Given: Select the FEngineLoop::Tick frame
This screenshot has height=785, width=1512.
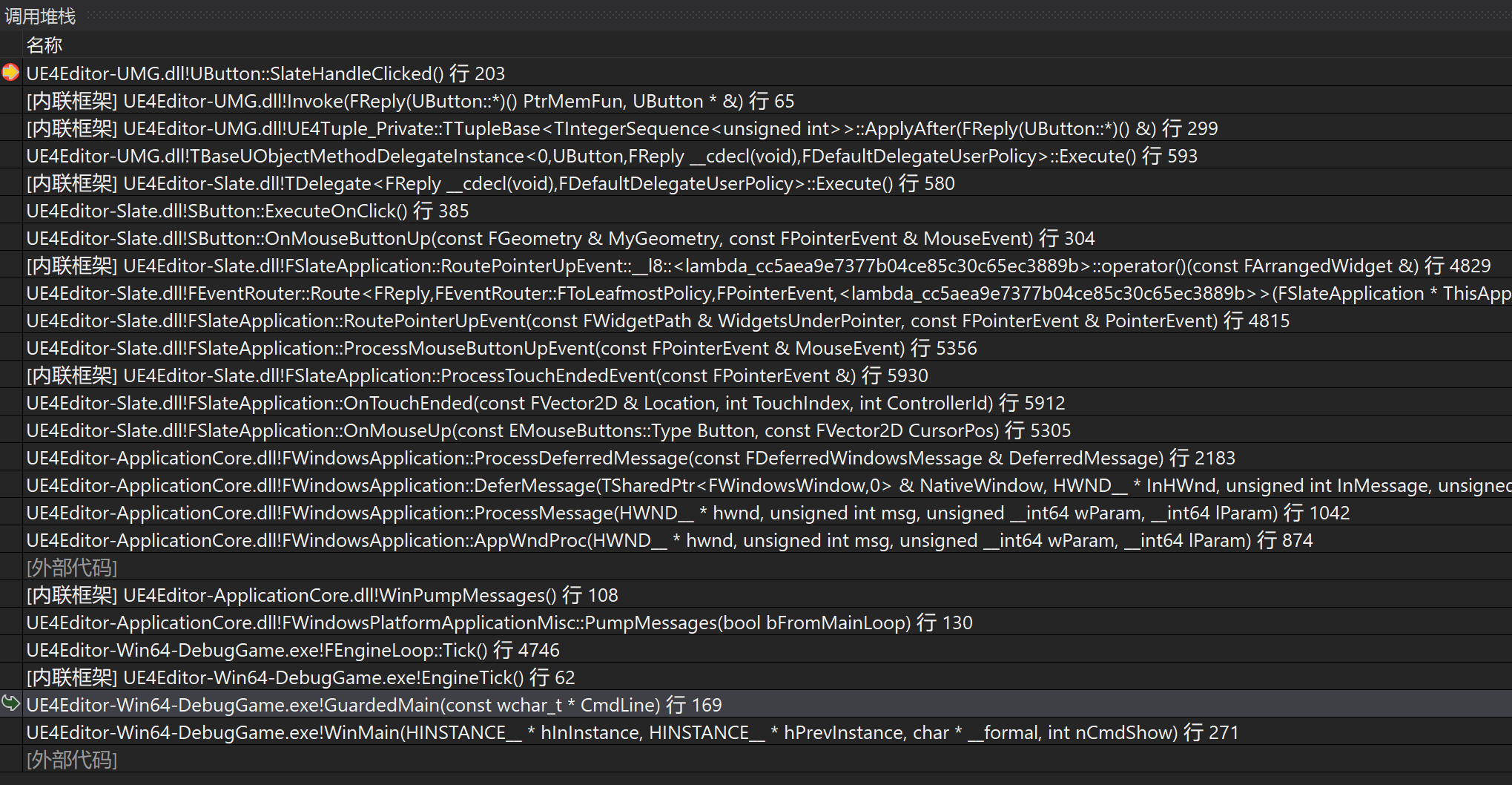Looking at the screenshot, I should tap(292, 650).
